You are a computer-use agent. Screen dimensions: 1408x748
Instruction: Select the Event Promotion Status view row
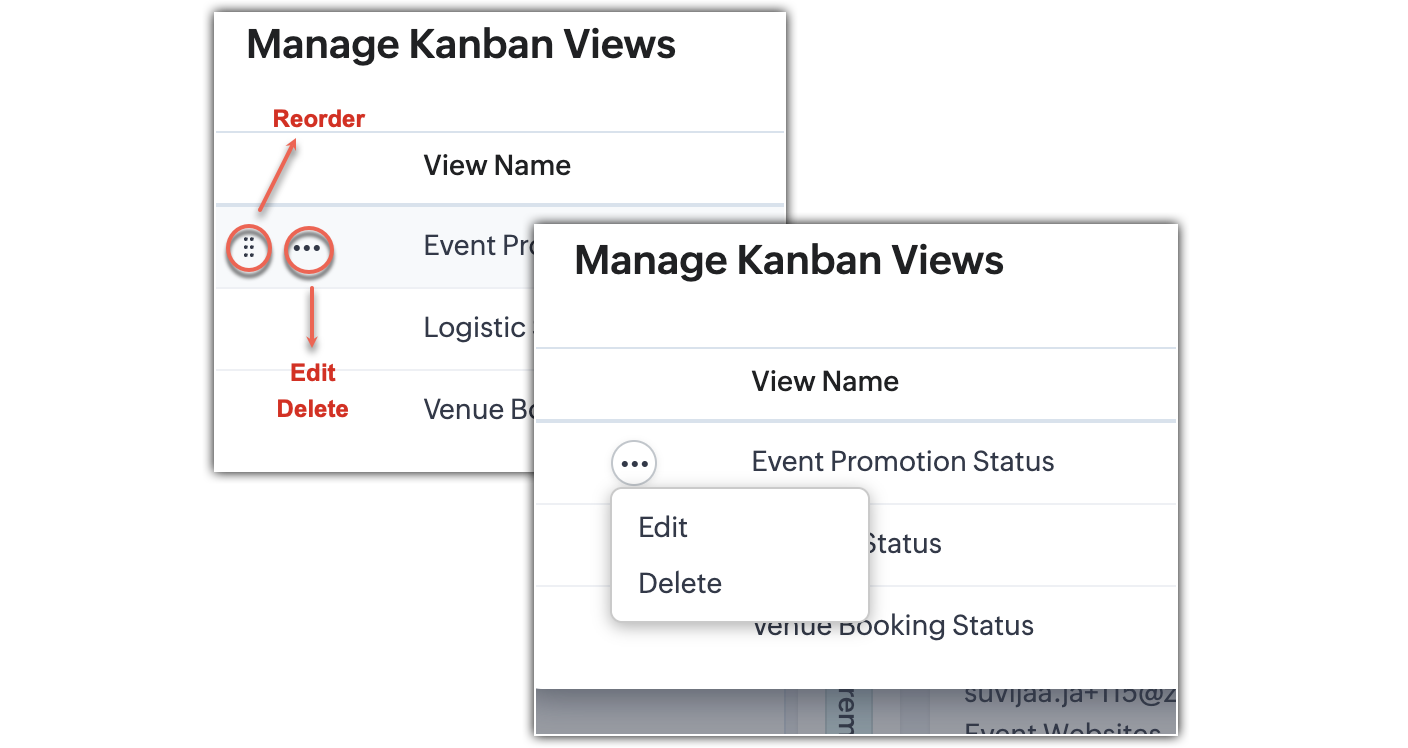coord(856,462)
